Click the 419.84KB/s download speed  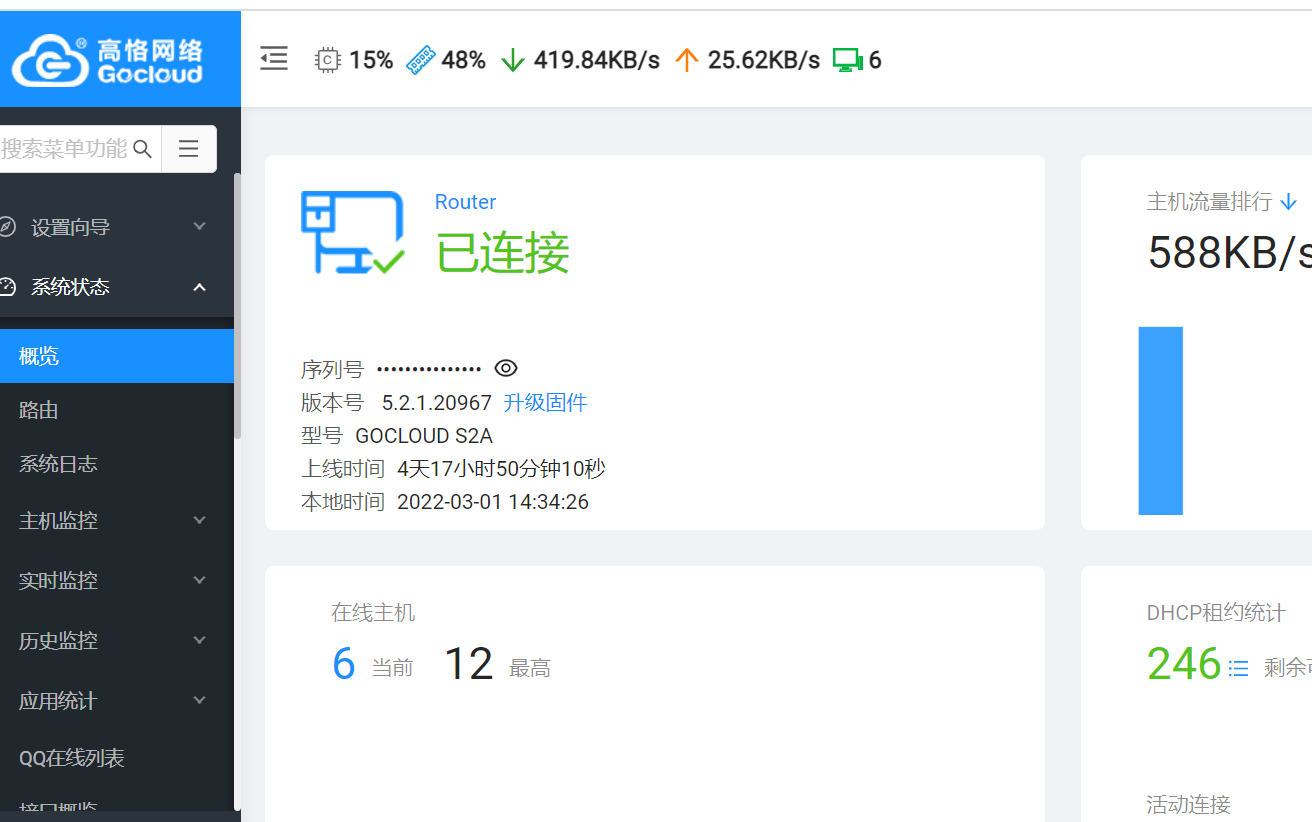coord(597,60)
